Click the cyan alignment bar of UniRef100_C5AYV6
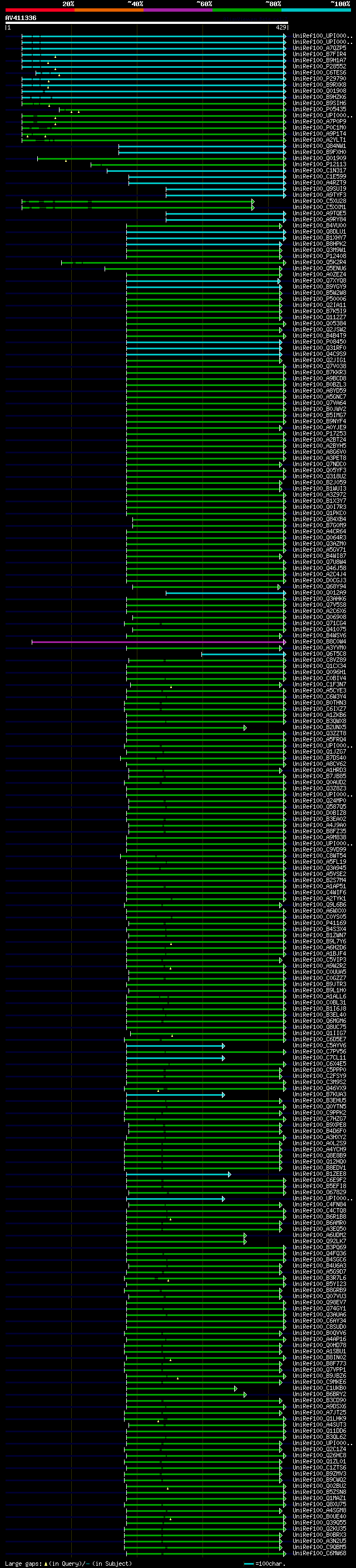The width and height of the screenshot is (356, 1568). 175,1046
